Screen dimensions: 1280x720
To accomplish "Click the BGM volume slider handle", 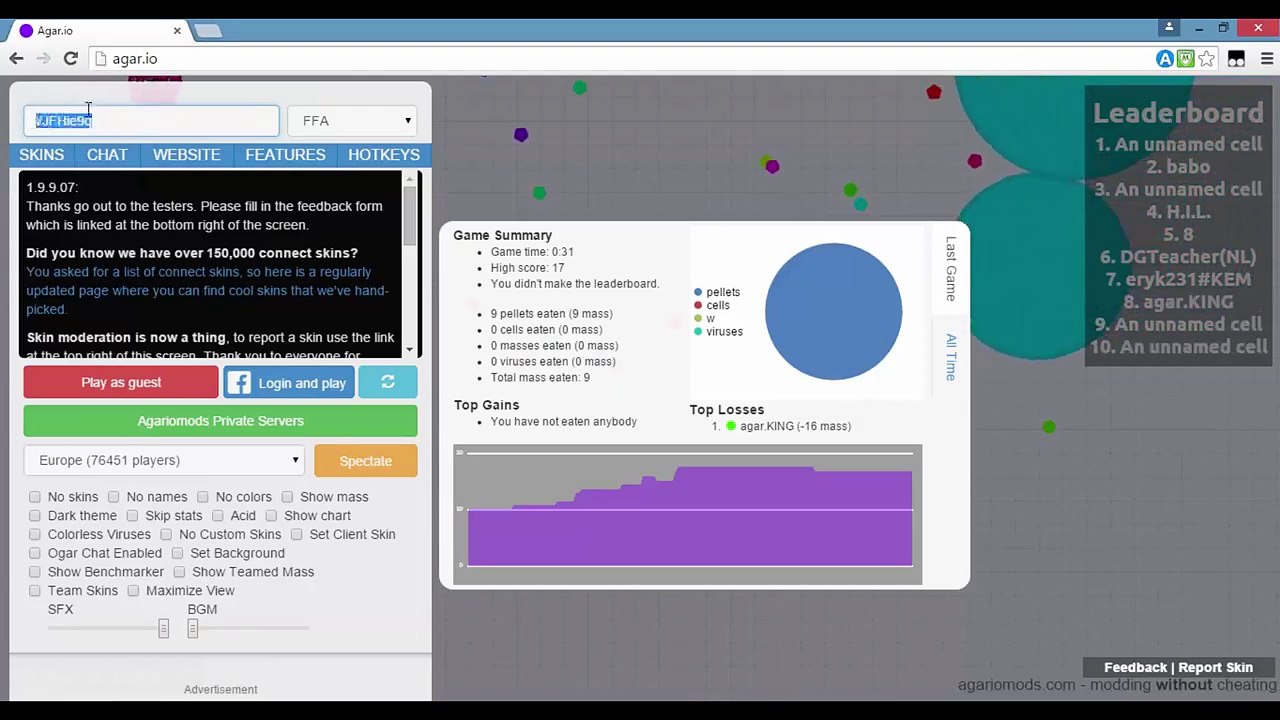I will coord(193,628).
